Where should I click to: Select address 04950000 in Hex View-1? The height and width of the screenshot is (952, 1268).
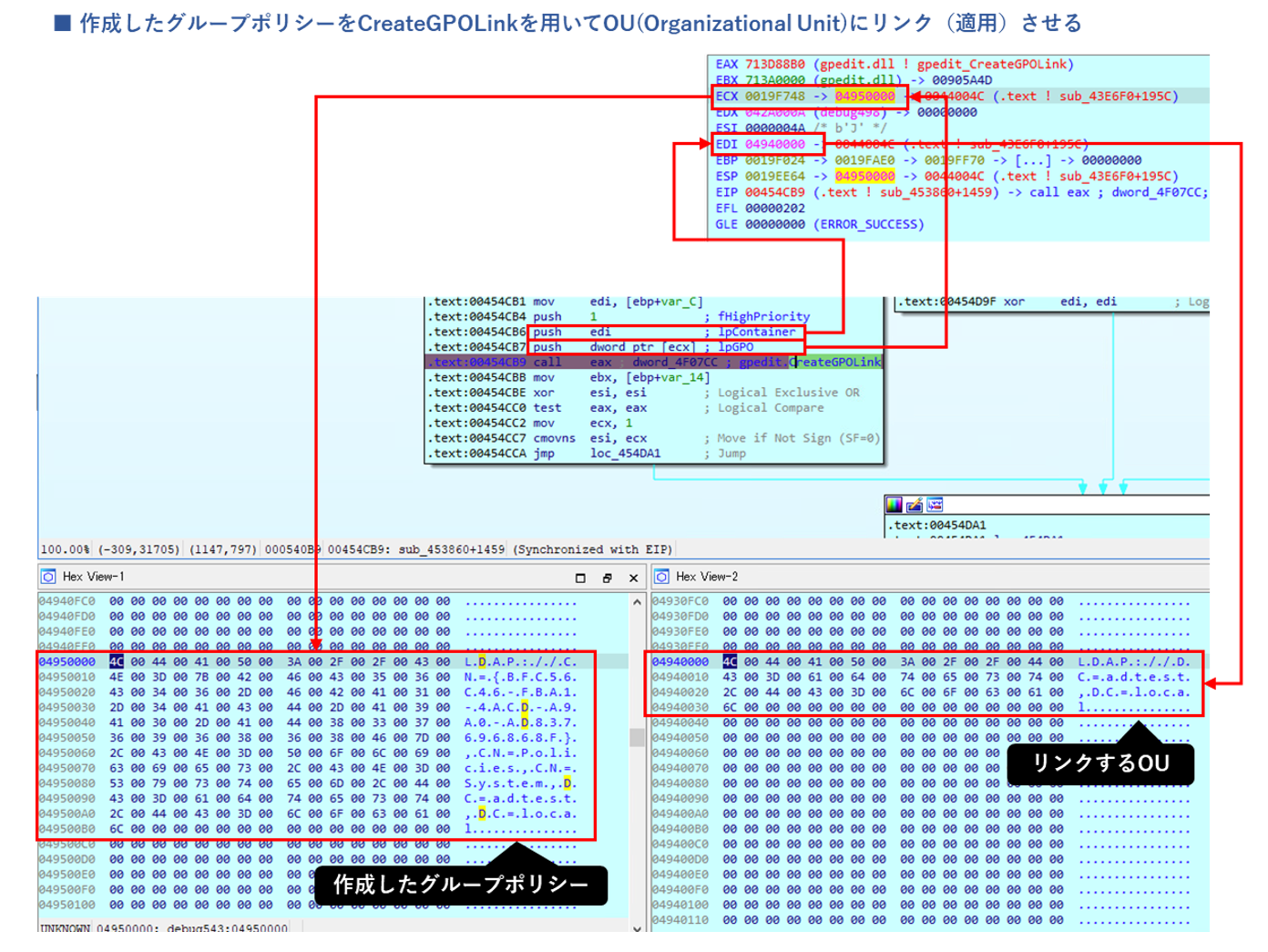[x=66, y=661]
